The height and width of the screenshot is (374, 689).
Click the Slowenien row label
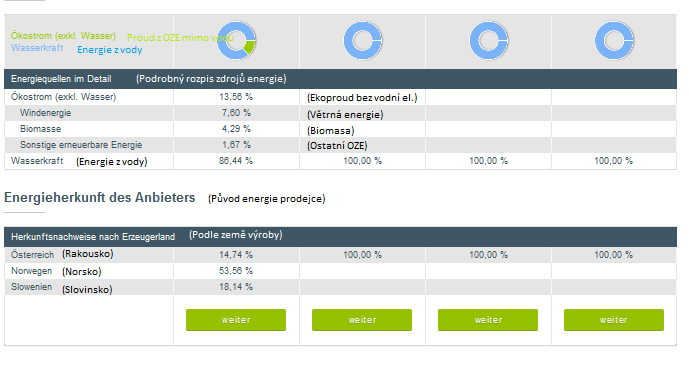coord(31,287)
